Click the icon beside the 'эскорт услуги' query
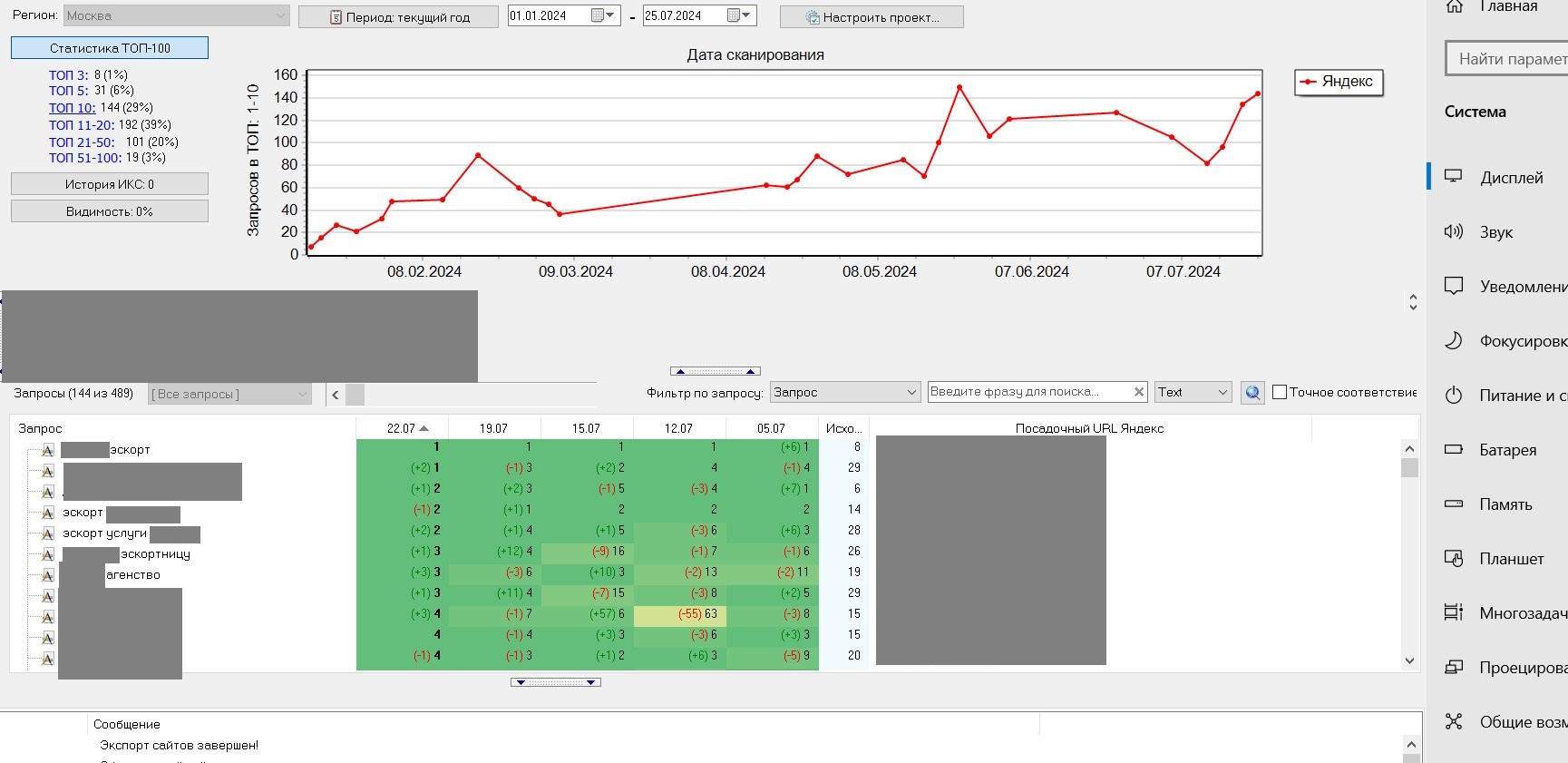1568x763 pixels. pyautogui.click(x=48, y=533)
